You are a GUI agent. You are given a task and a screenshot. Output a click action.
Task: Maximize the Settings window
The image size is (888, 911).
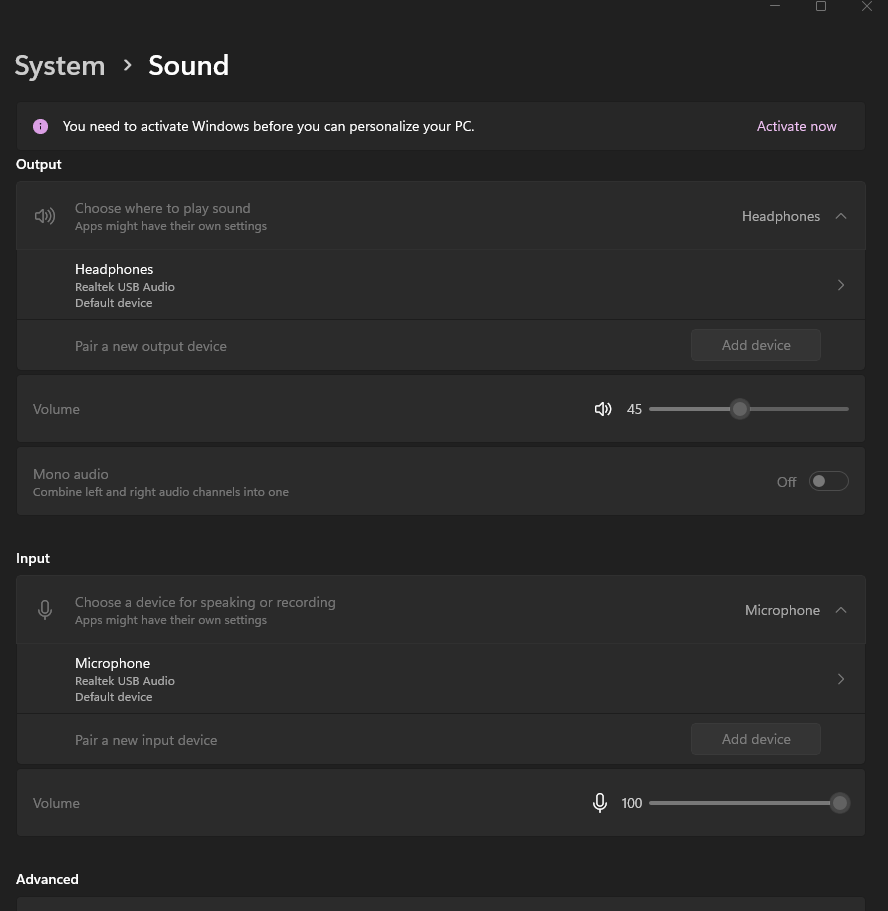(821, 6)
